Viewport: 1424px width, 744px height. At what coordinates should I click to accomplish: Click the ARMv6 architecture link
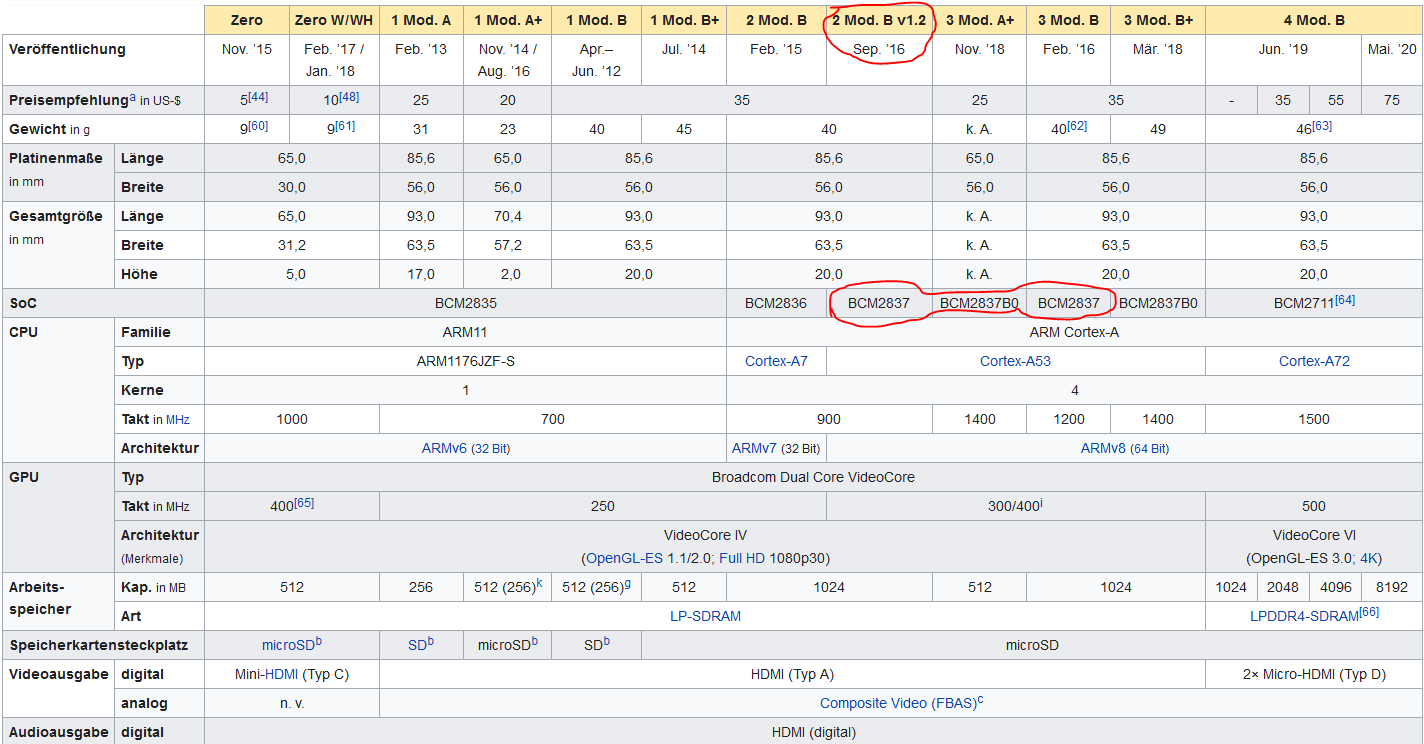tap(443, 449)
